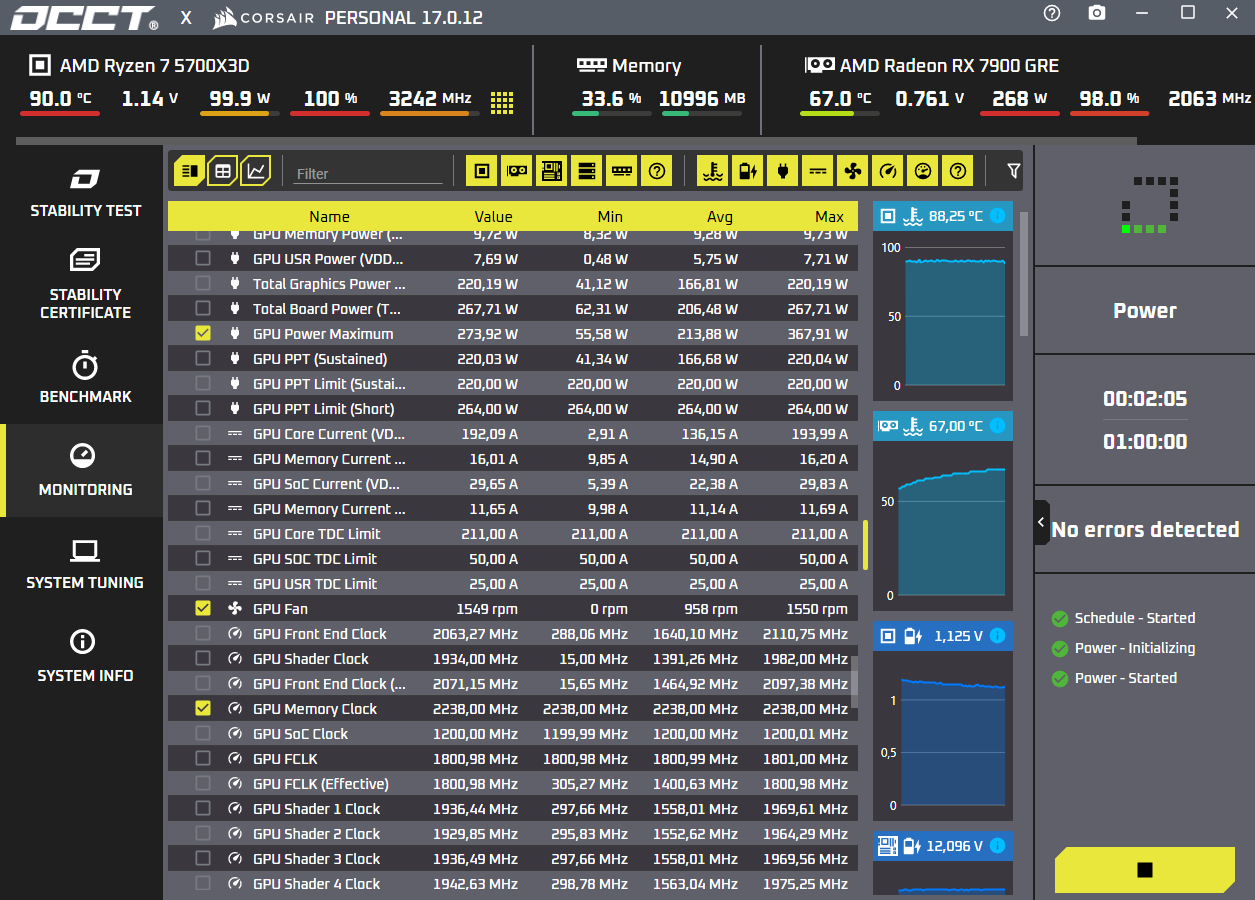Toggle the first question mark filter icon
The width and height of the screenshot is (1255, 900).
pos(657,171)
